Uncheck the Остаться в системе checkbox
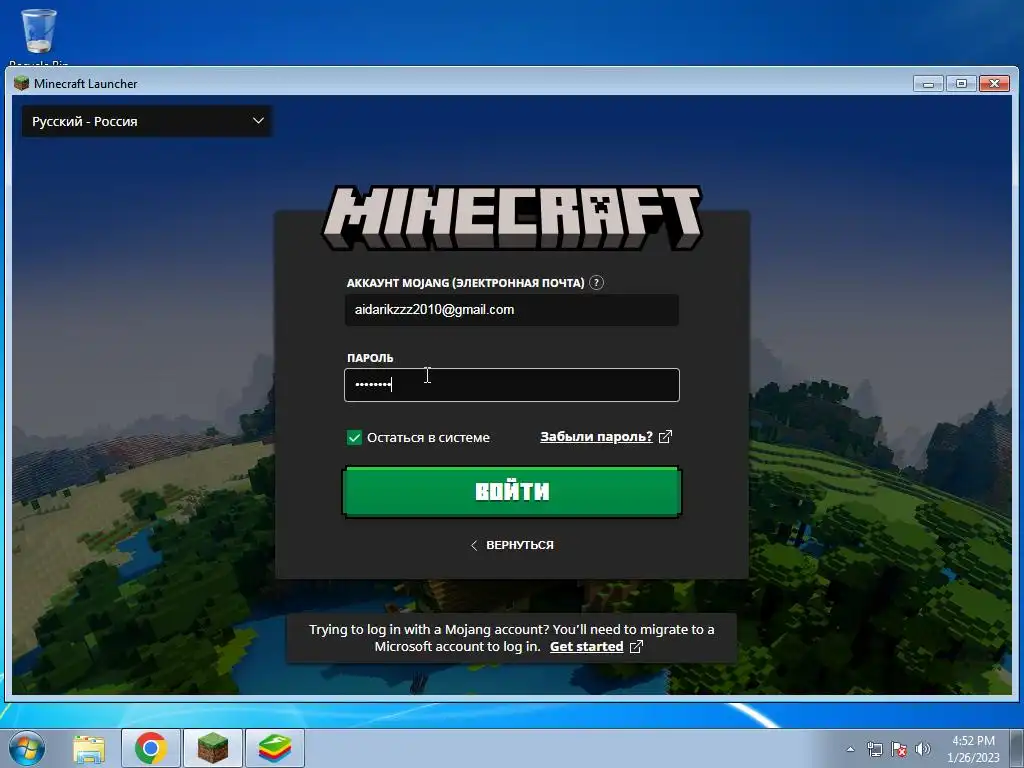The width and height of the screenshot is (1024, 768). tap(354, 438)
